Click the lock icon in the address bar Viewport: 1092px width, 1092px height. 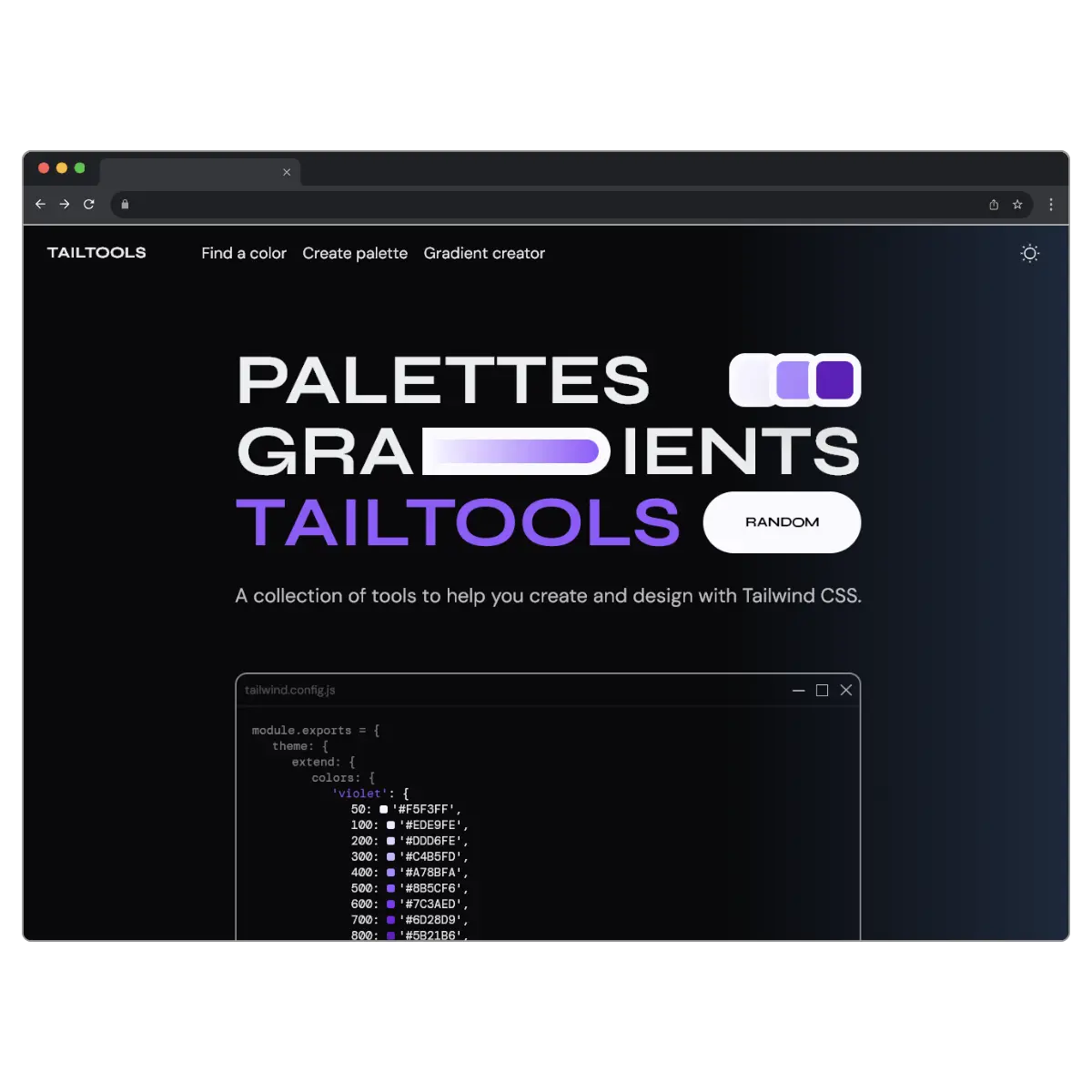click(x=126, y=205)
